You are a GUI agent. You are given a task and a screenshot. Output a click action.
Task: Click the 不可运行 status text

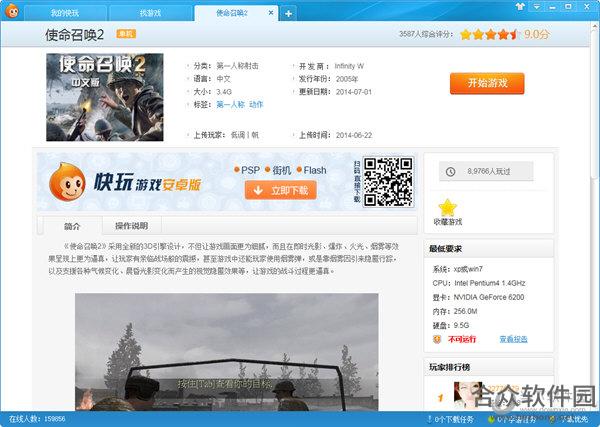(462, 339)
